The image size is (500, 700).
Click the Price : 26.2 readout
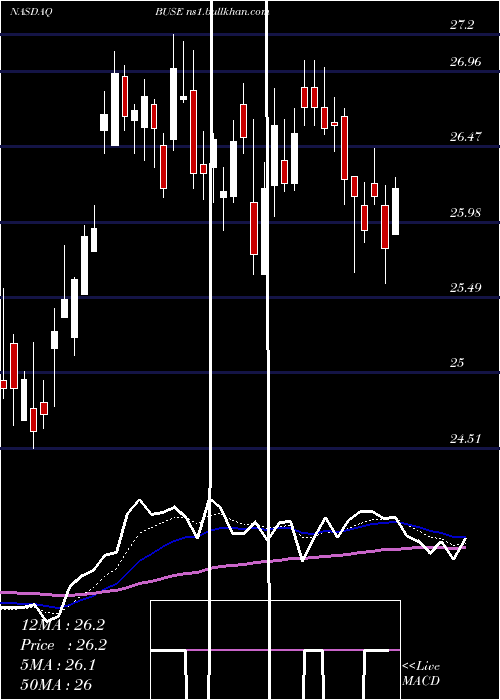[x=64, y=645]
